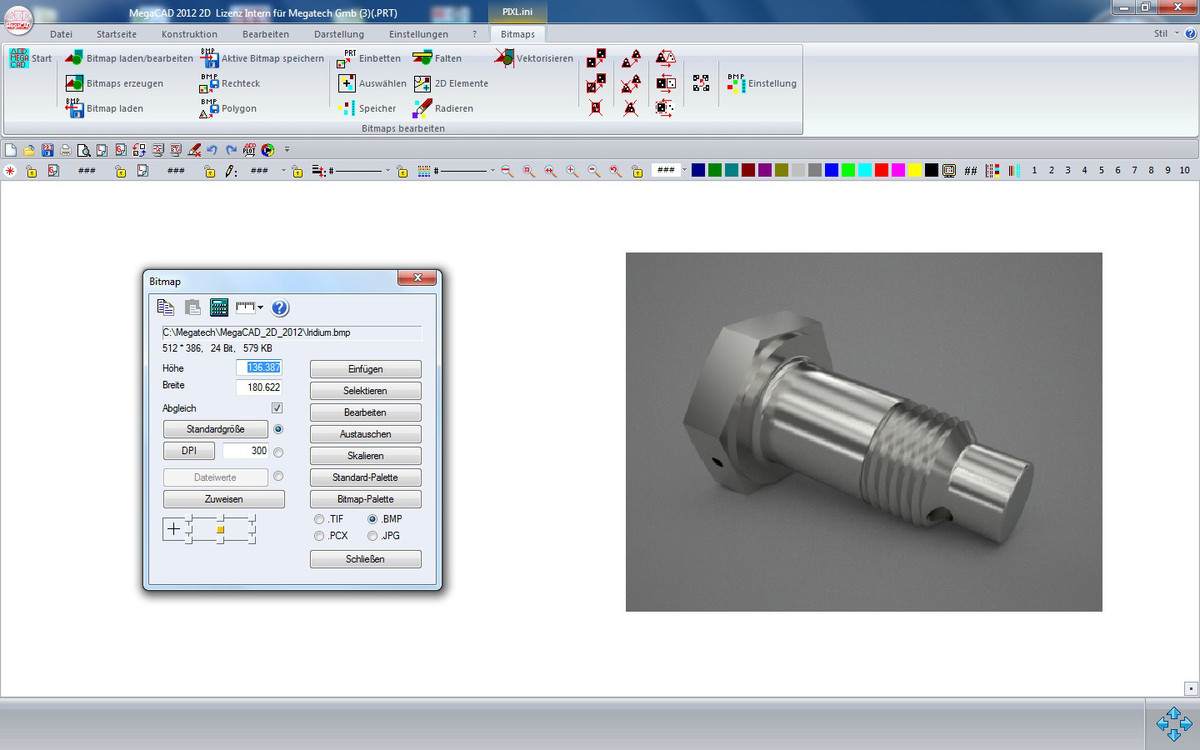The height and width of the screenshot is (750, 1200).
Task: Open help in the Bitmap dialog
Action: [280, 308]
